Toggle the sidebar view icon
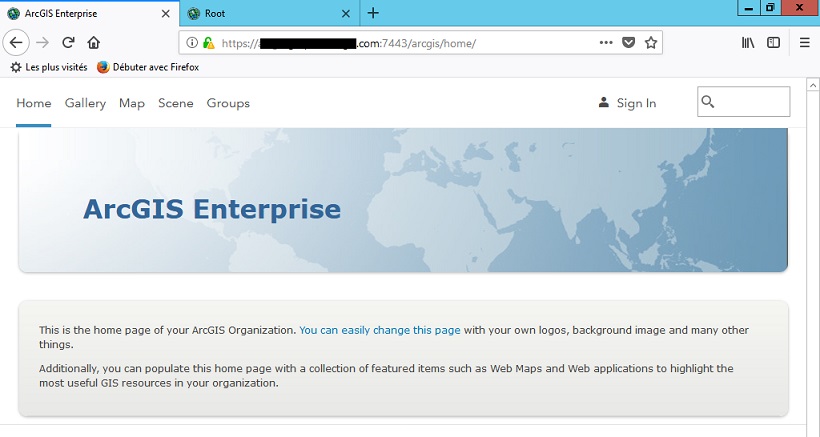 coord(773,42)
